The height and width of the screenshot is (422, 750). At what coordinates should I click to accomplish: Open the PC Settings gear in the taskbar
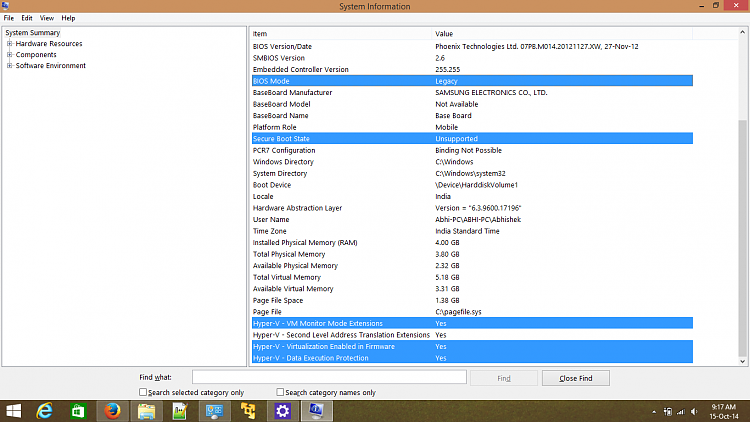[282, 411]
